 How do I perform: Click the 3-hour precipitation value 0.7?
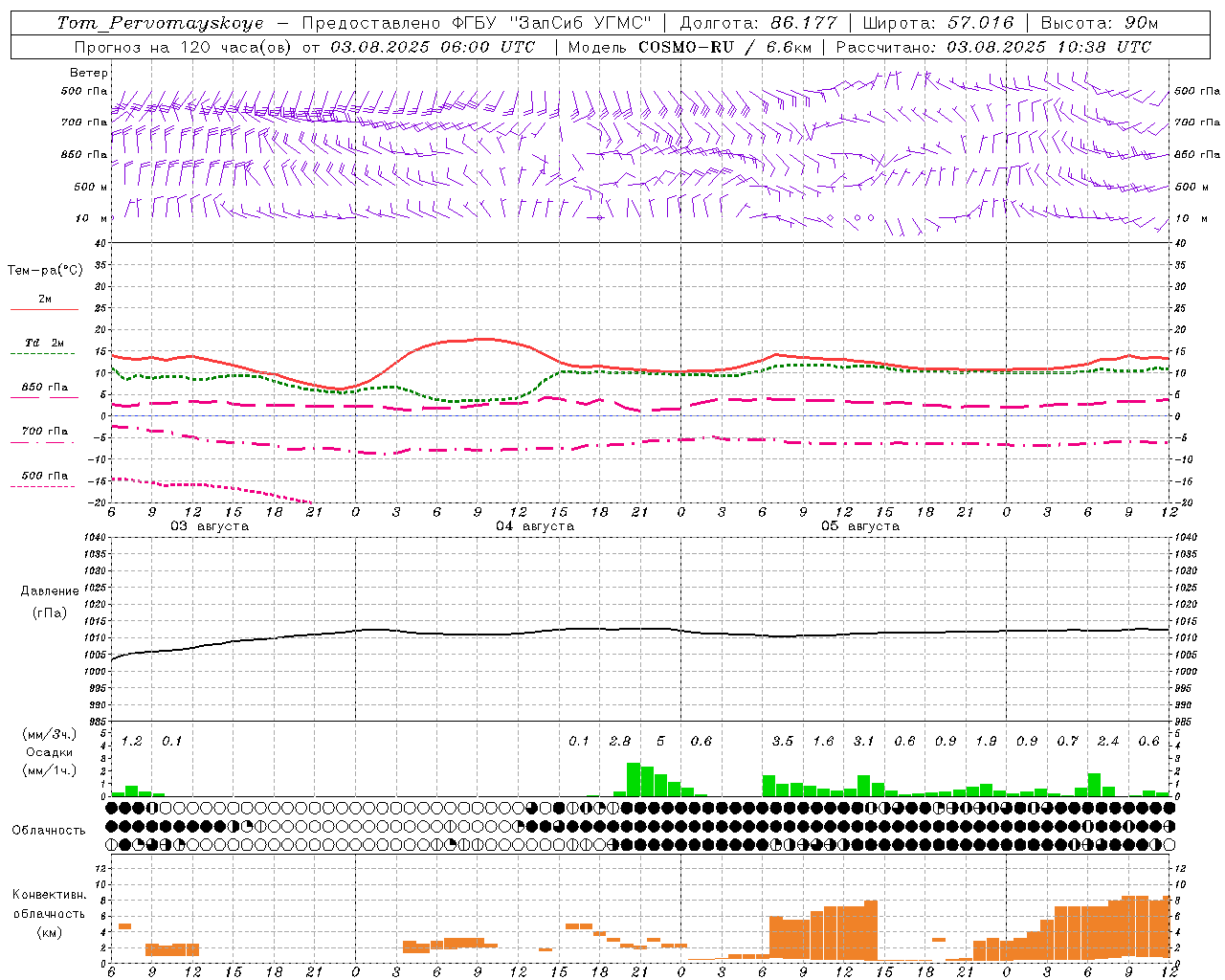click(x=1067, y=741)
